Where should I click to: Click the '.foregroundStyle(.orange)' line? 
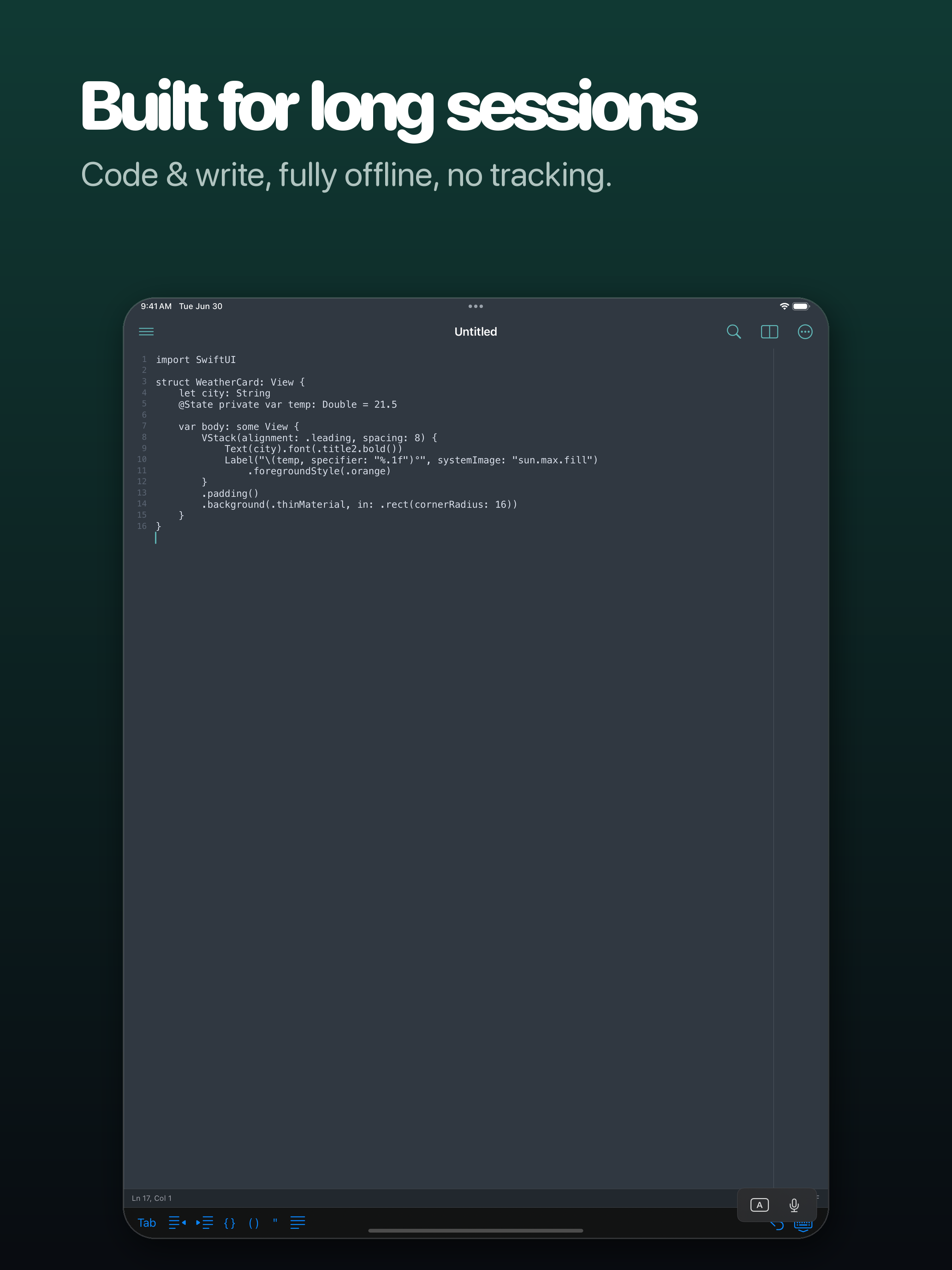tap(319, 471)
